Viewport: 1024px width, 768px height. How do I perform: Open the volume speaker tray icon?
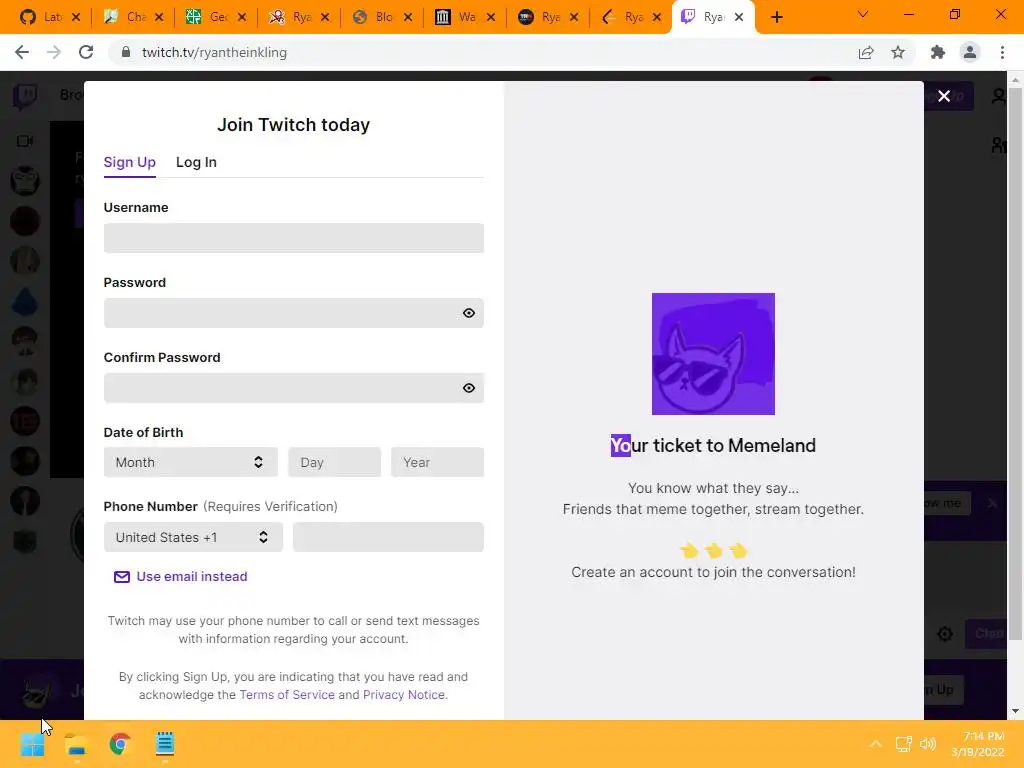pyautogui.click(x=928, y=744)
